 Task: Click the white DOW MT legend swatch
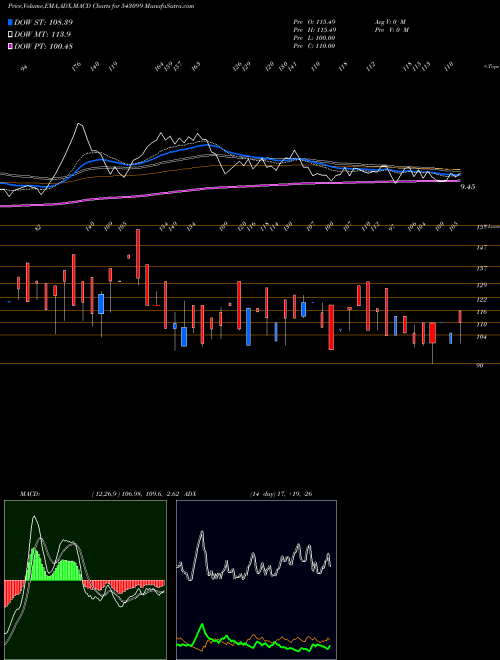pos(11,34)
